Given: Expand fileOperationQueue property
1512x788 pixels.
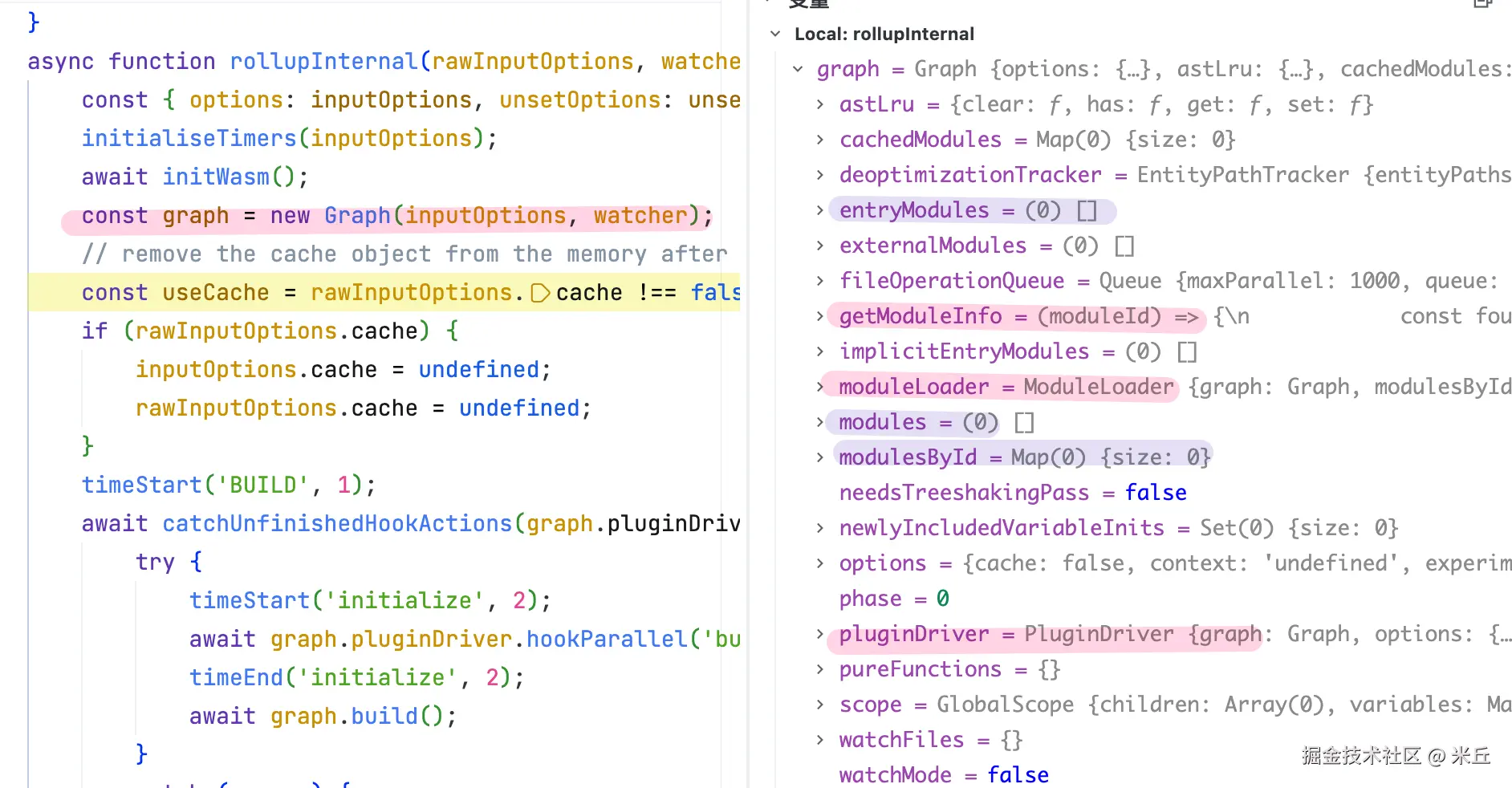Looking at the screenshot, I should point(819,281).
